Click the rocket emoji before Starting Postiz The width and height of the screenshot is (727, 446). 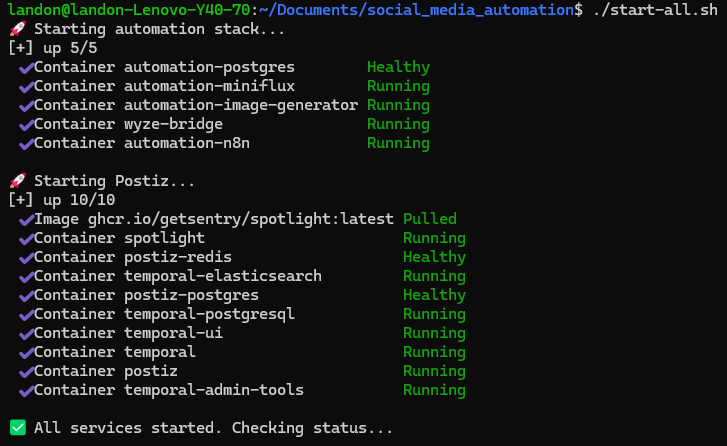18,181
